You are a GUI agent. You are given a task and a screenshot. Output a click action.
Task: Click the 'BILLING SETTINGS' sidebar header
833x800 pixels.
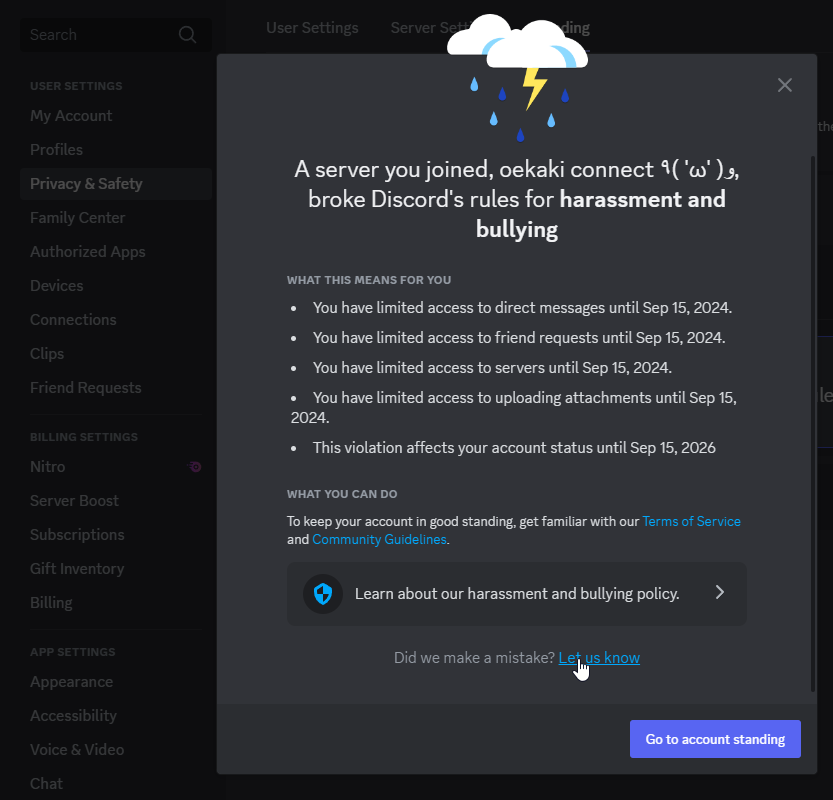tap(84, 437)
